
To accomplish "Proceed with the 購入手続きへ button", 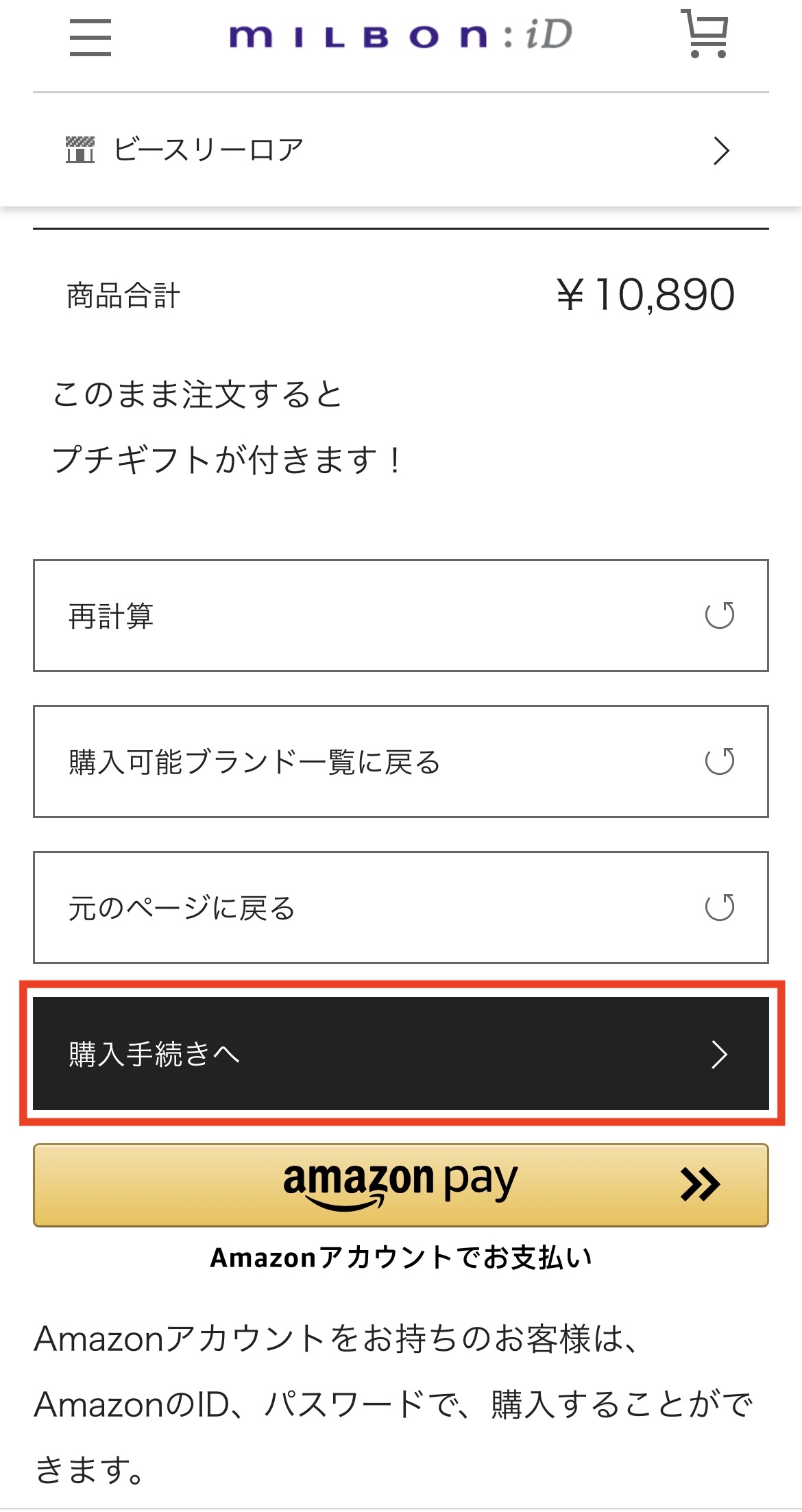I will 401,1053.
